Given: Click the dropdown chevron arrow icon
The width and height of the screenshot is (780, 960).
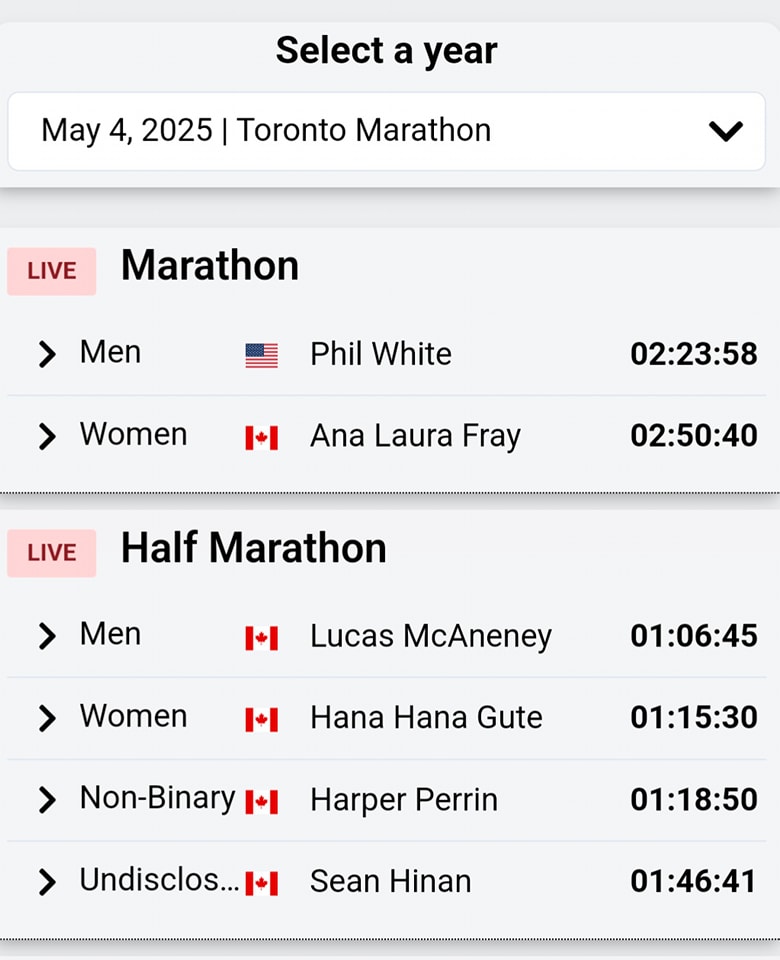Looking at the screenshot, I should 725,131.
